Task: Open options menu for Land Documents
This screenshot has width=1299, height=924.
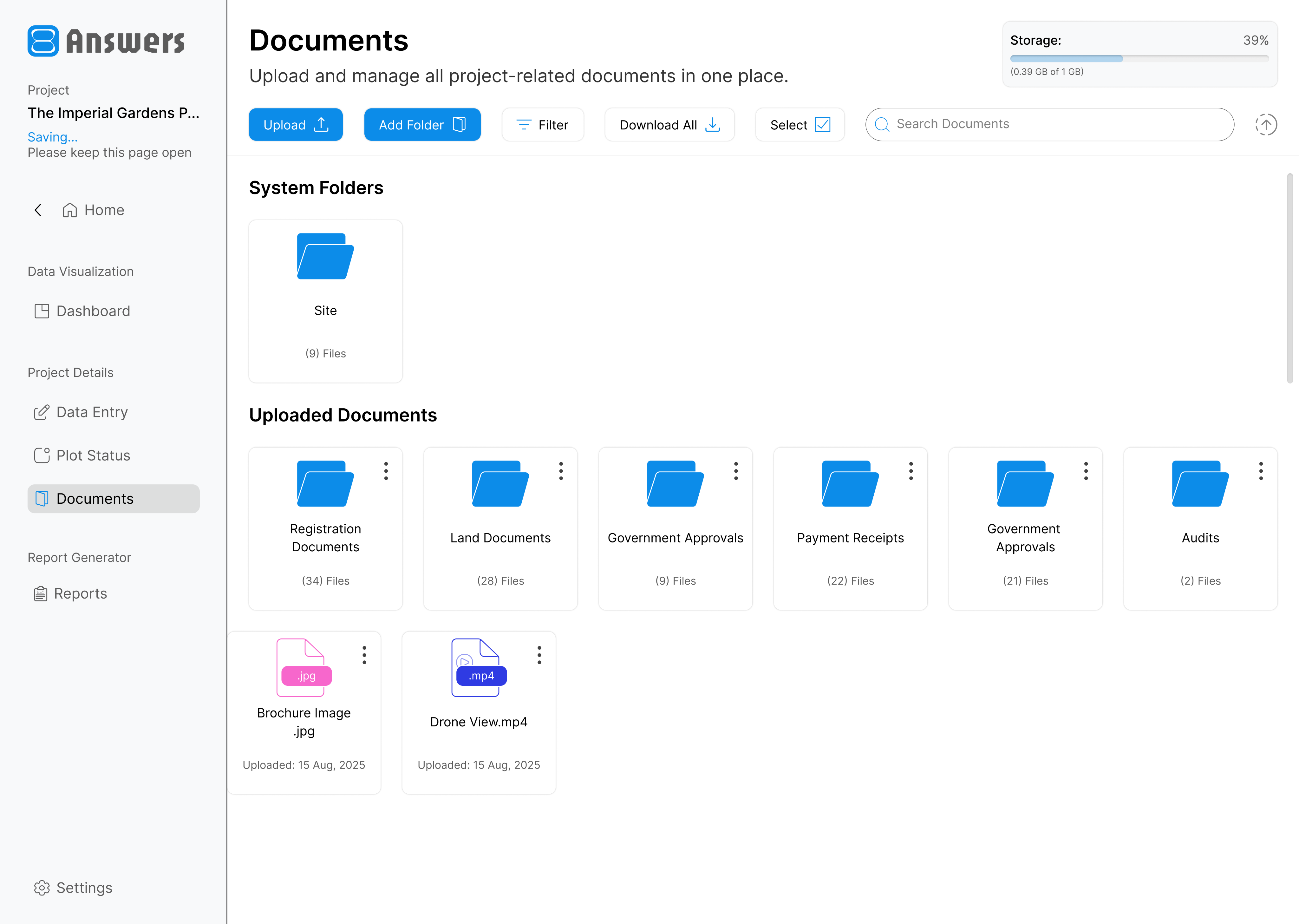Action: 561,471
